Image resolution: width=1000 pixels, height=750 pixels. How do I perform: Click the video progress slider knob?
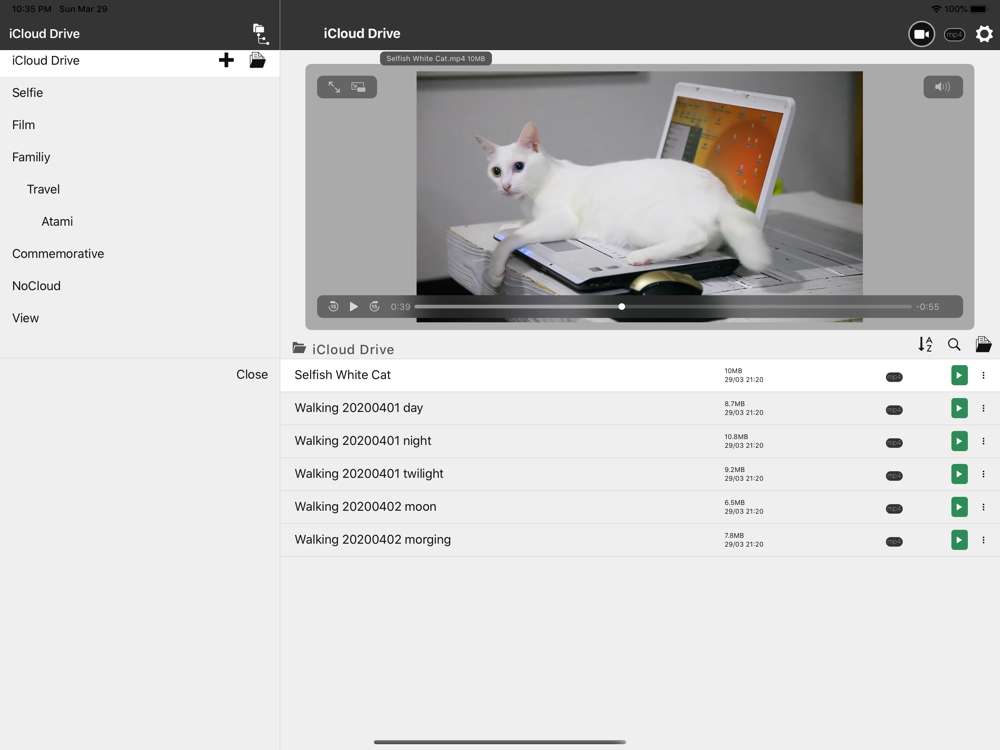(622, 307)
